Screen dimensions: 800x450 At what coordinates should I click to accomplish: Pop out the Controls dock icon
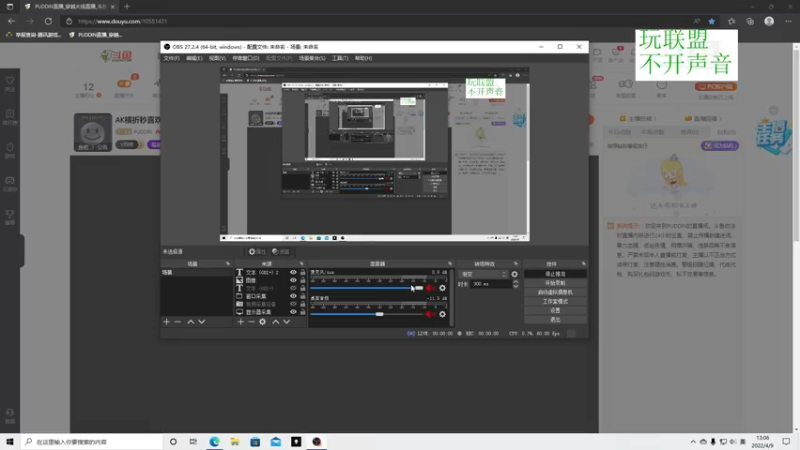[583, 264]
